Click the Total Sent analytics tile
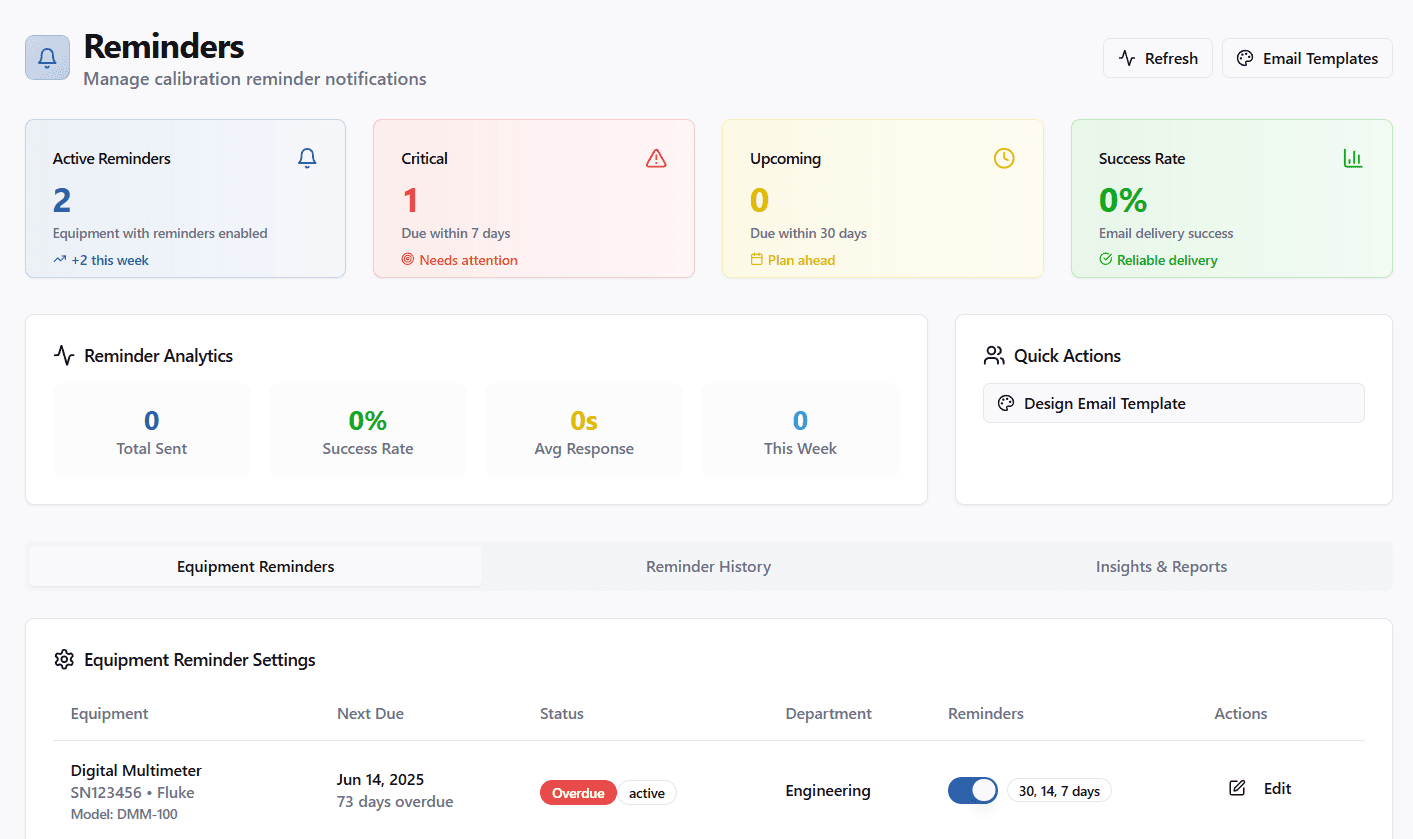Viewport: 1413px width, 839px height. (x=152, y=431)
